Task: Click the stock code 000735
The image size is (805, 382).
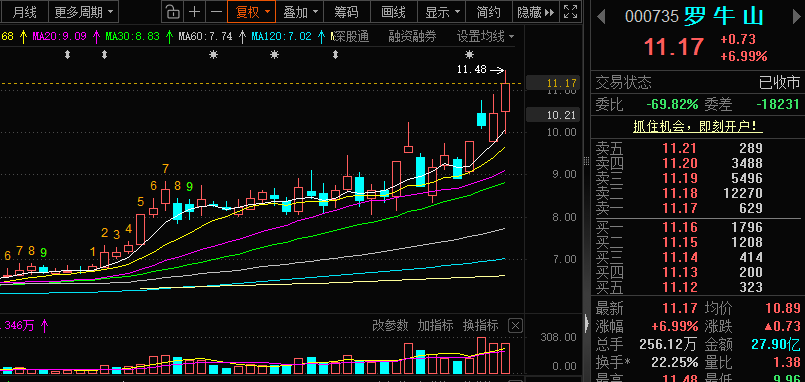Action: [x=651, y=17]
